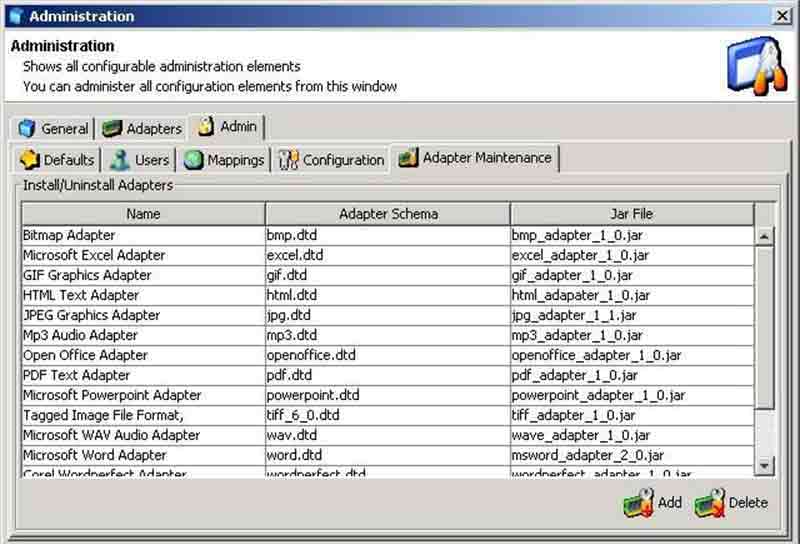This screenshot has height=544, width=800.
Task: Click the Add adapter icon
Action: tap(638, 503)
